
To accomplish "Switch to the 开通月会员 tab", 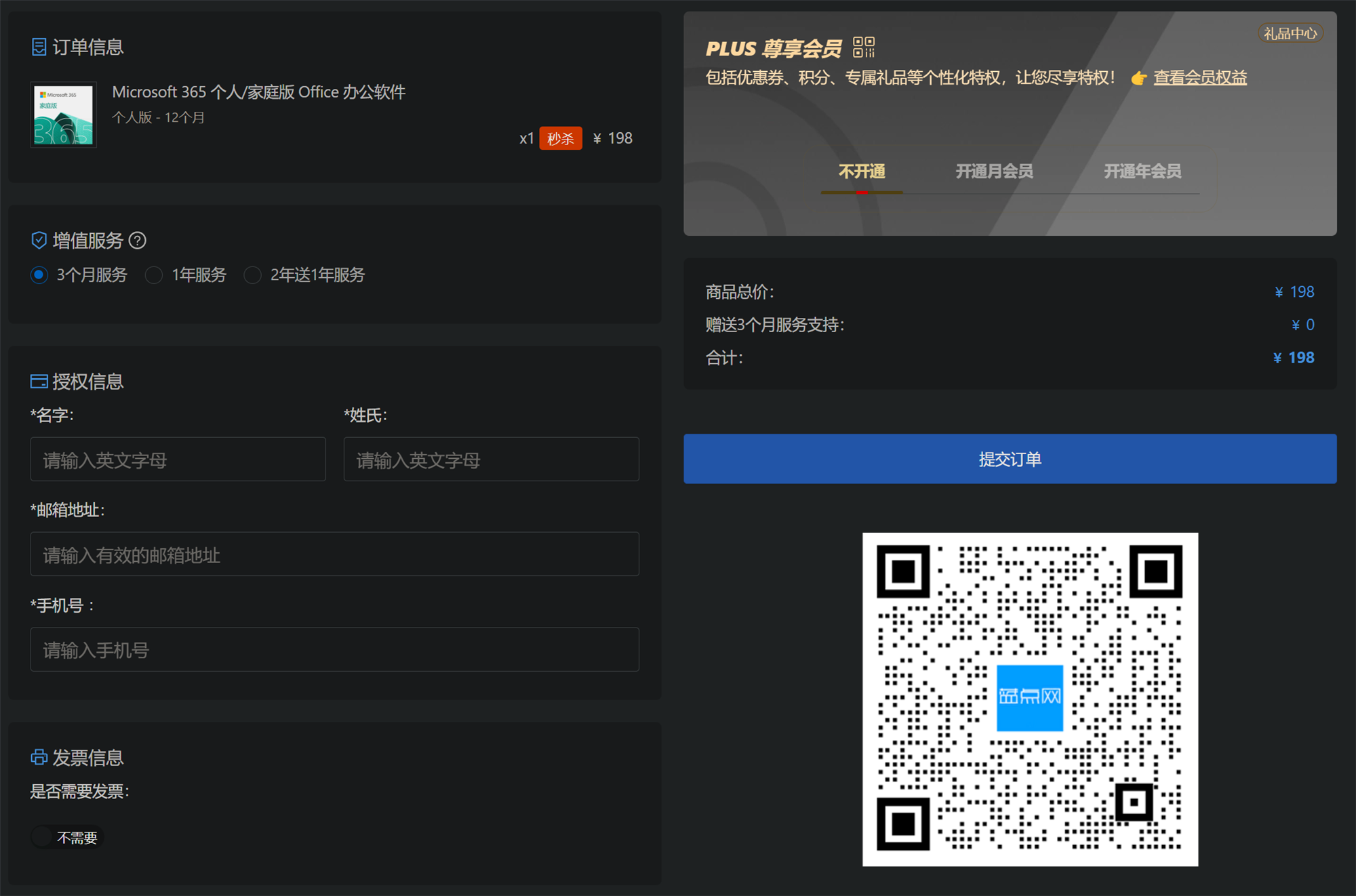I will click(x=994, y=171).
